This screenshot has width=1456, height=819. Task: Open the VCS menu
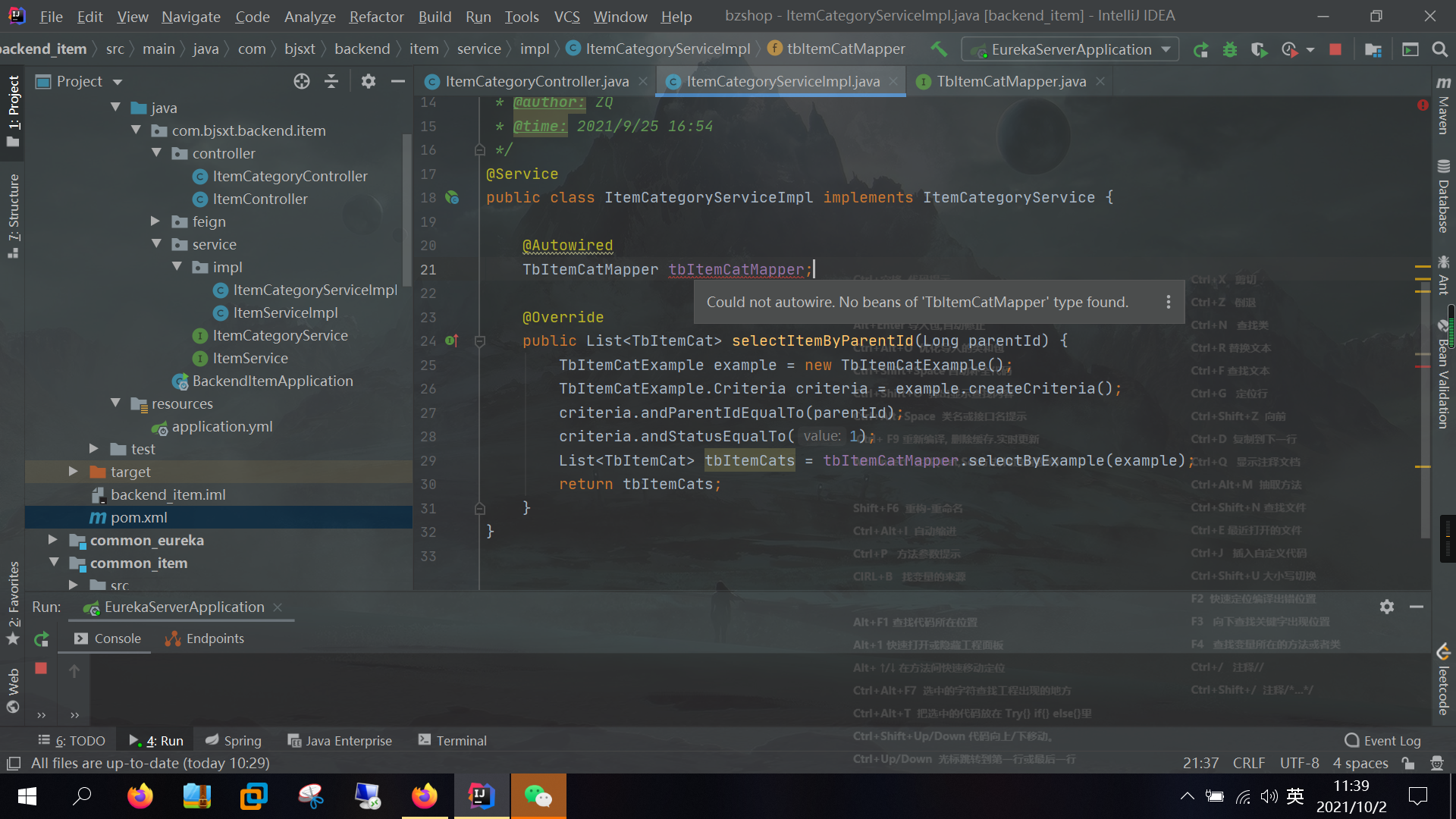coord(566,17)
